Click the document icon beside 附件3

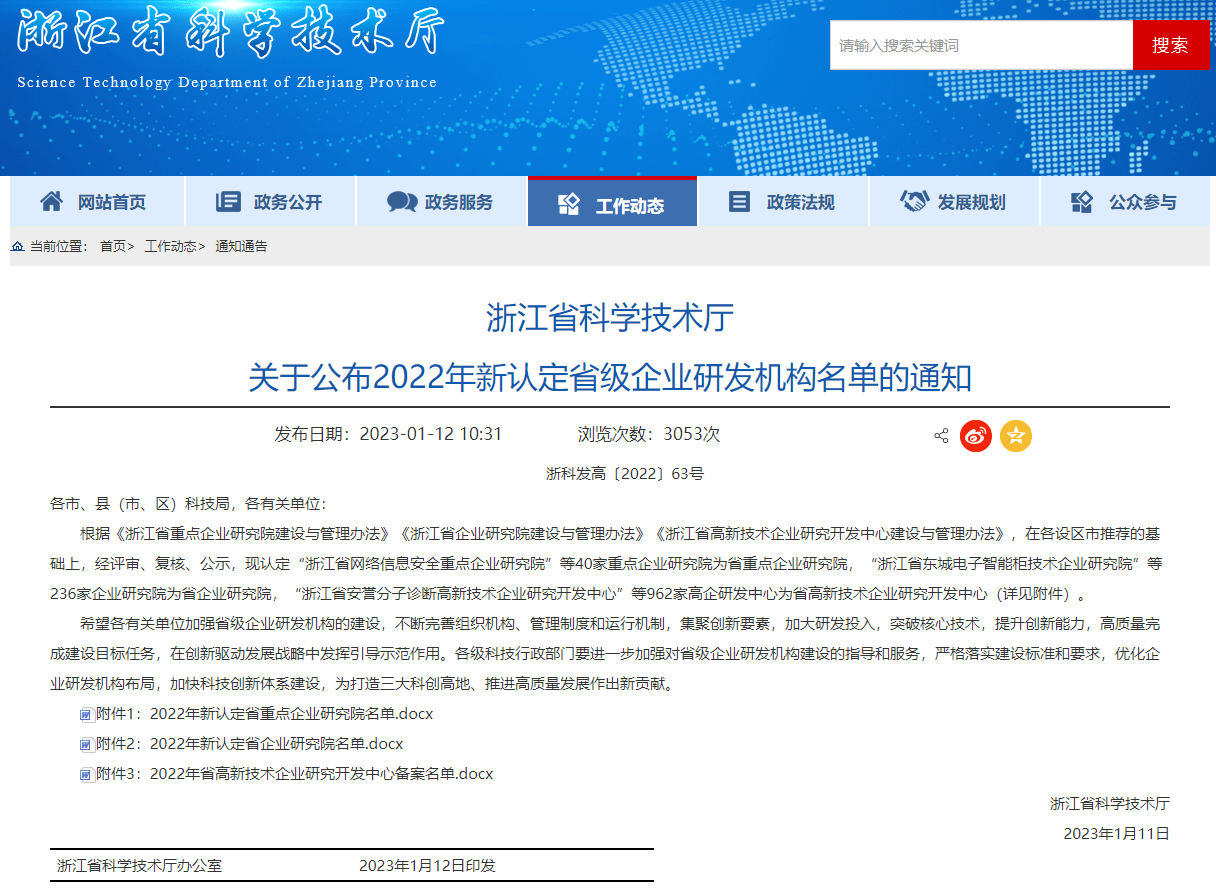point(87,774)
